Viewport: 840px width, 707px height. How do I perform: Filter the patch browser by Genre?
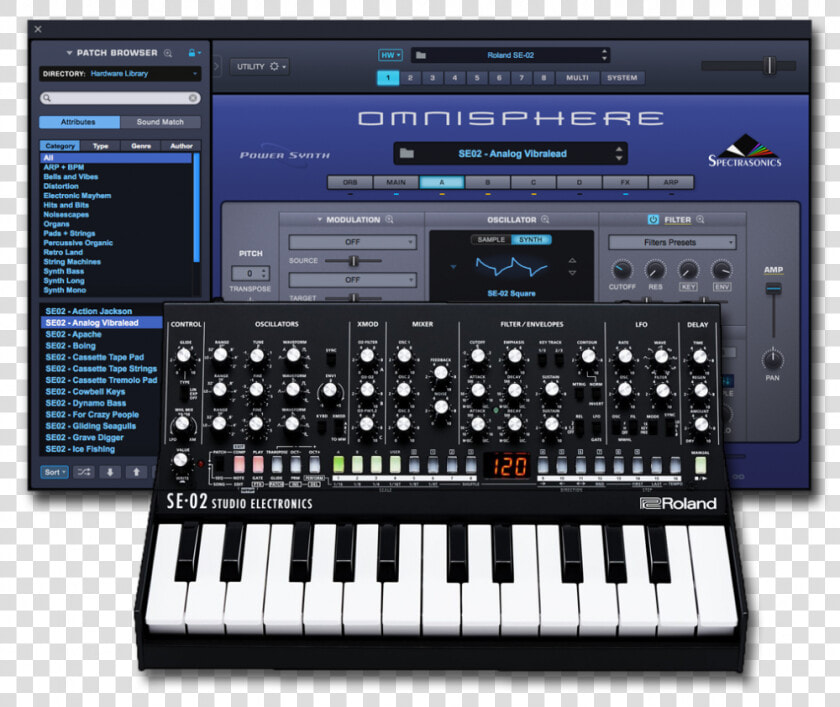pyautogui.click(x=141, y=146)
